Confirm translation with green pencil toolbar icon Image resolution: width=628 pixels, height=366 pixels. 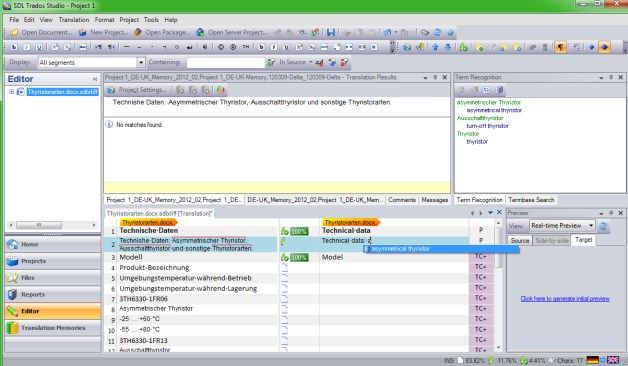click(464, 47)
